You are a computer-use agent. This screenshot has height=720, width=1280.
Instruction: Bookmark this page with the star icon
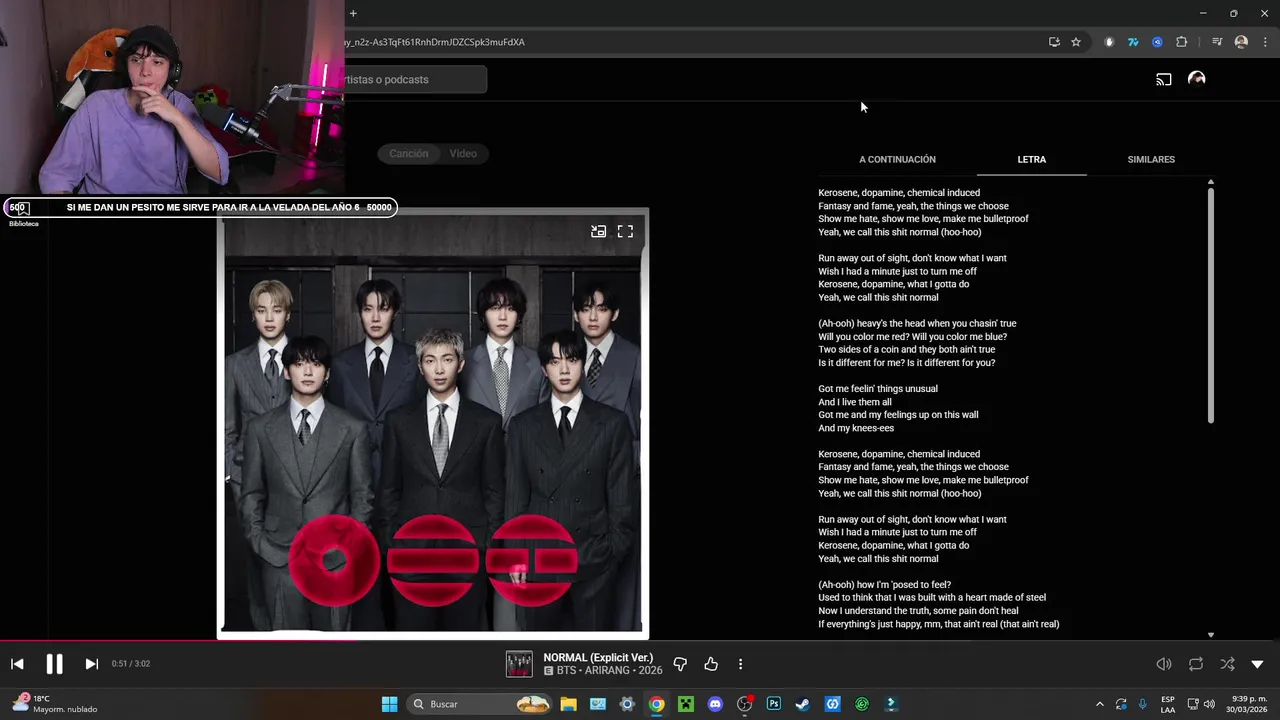click(x=1076, y=42)
